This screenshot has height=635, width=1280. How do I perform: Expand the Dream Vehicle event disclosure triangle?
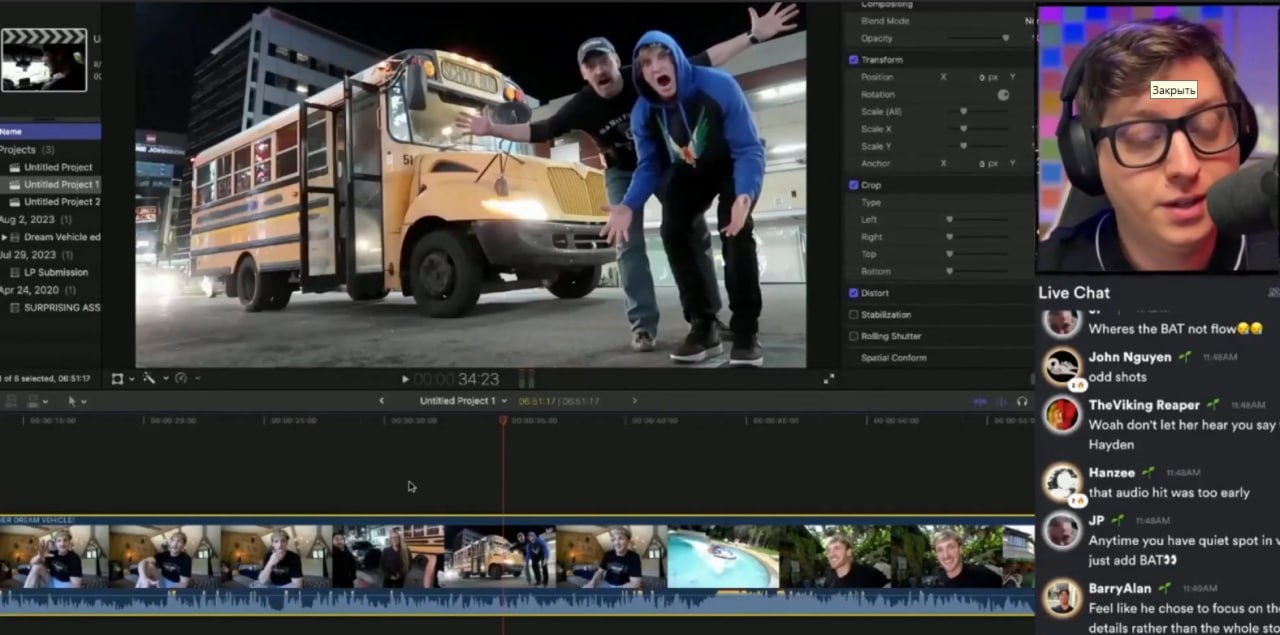(x=4, y=237)
